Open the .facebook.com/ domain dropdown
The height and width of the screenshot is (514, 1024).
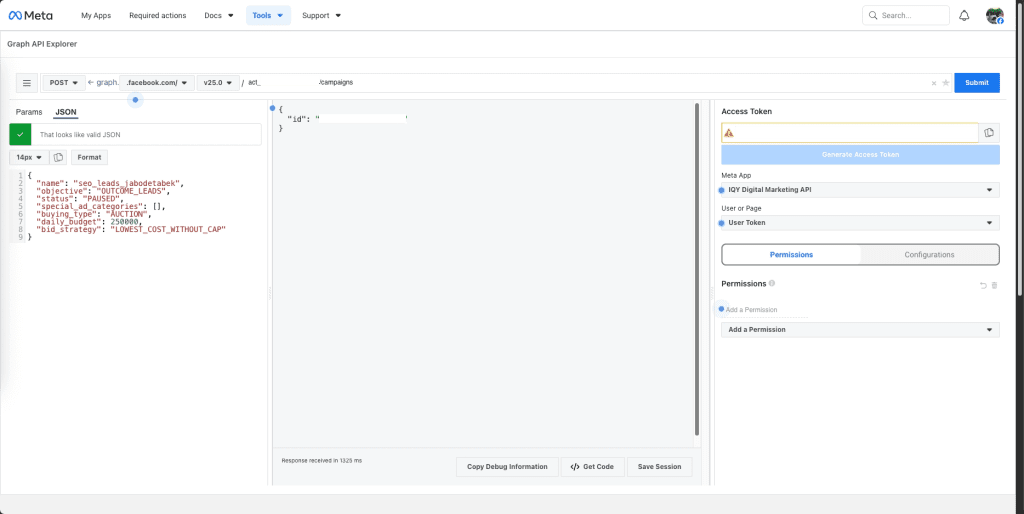click(157, 83)
